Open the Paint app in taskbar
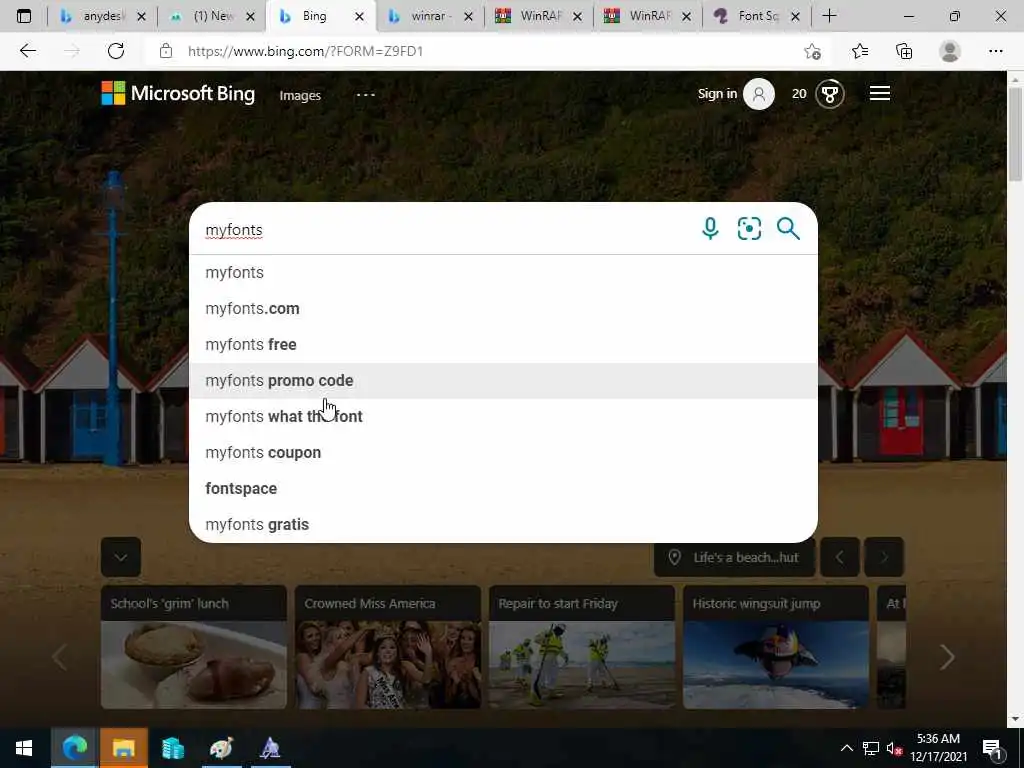 pyautogui.click(x=221, y=748)
